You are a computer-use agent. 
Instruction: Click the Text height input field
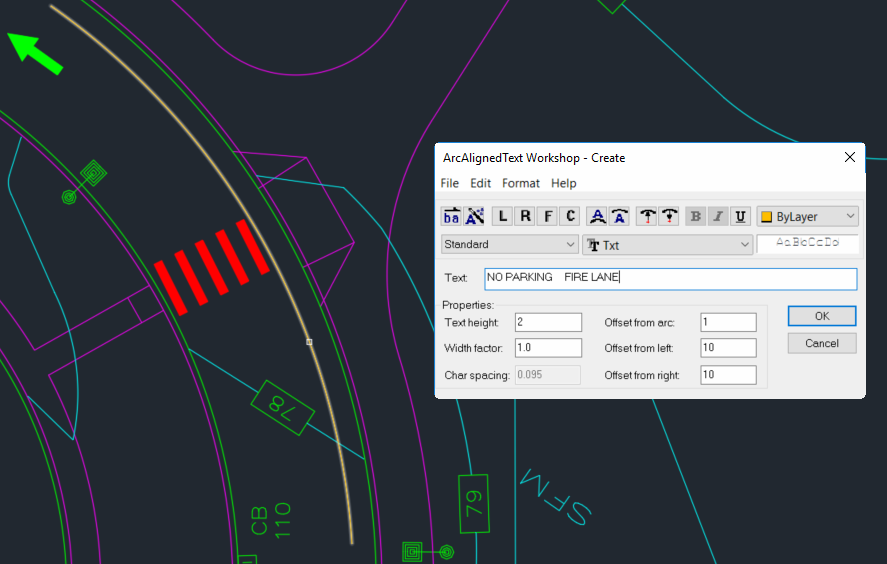tap(548, 322)
